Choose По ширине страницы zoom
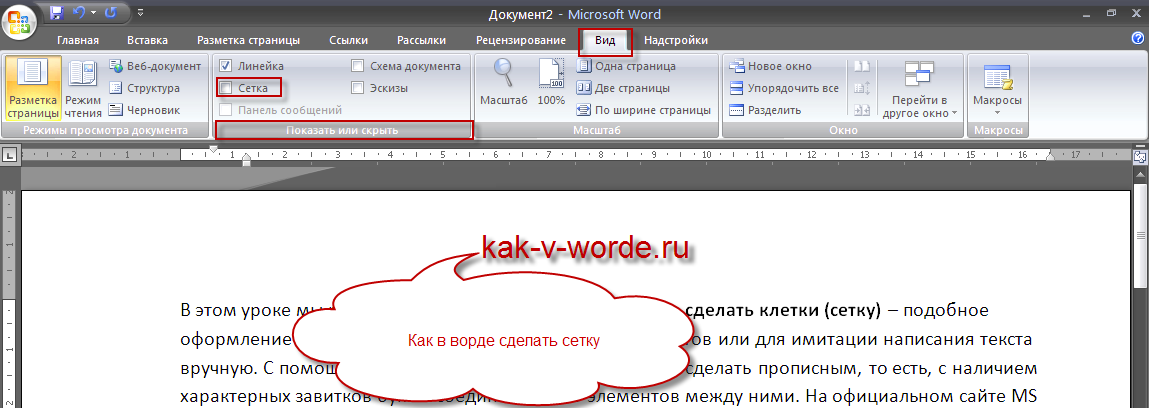Screen dimensions: 1149x408 click(x=644, y=111)
